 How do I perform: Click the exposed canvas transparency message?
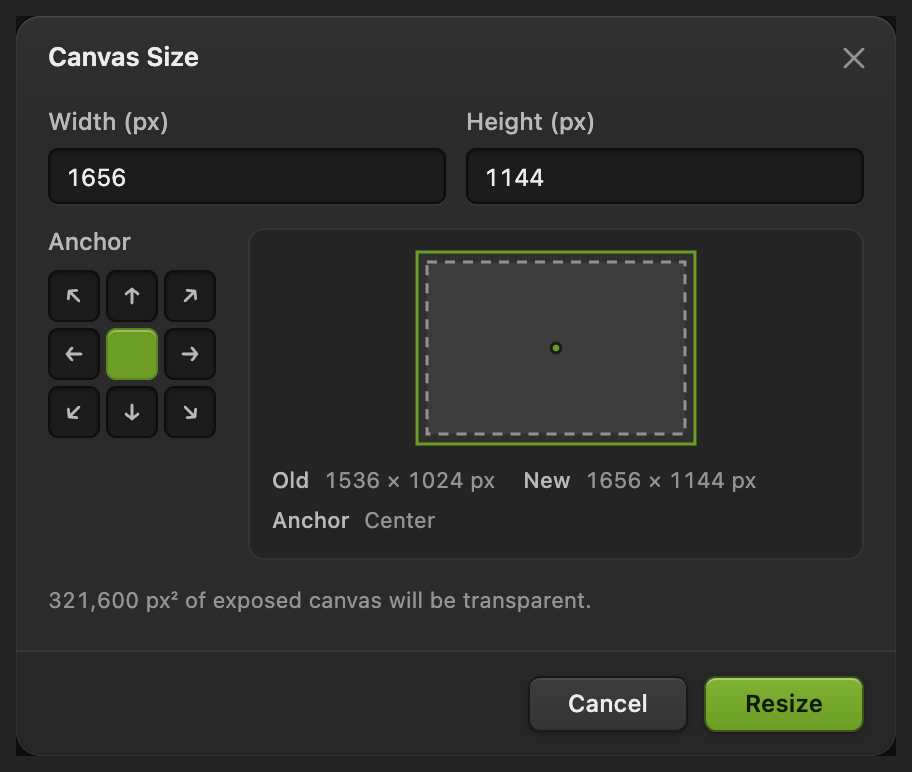(x=320, y=600)
